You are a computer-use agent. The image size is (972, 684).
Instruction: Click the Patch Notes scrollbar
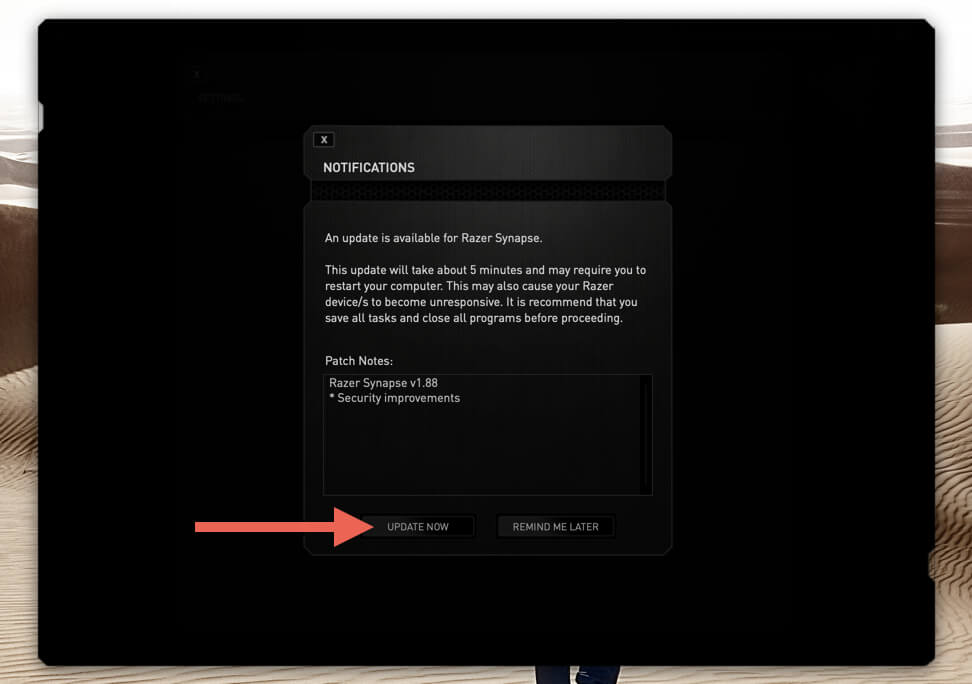(x=645, y=434)
